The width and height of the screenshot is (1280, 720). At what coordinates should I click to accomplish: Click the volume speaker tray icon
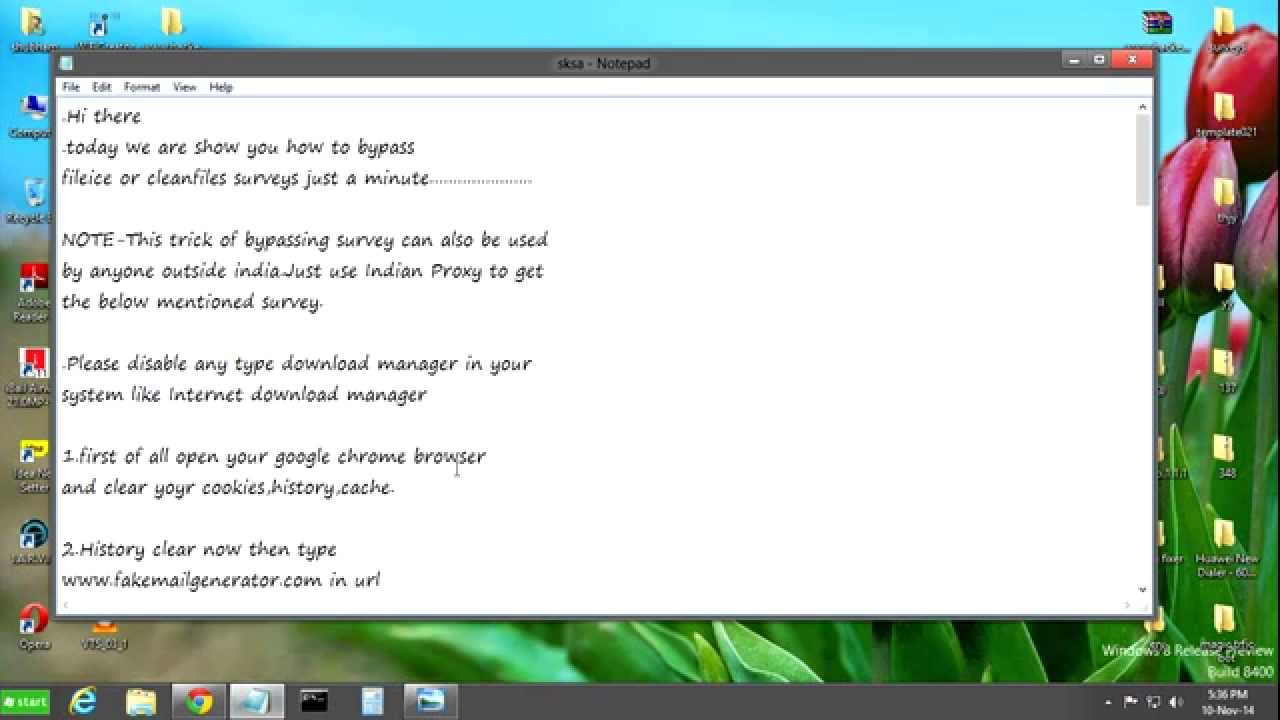tap(1175, 702)
